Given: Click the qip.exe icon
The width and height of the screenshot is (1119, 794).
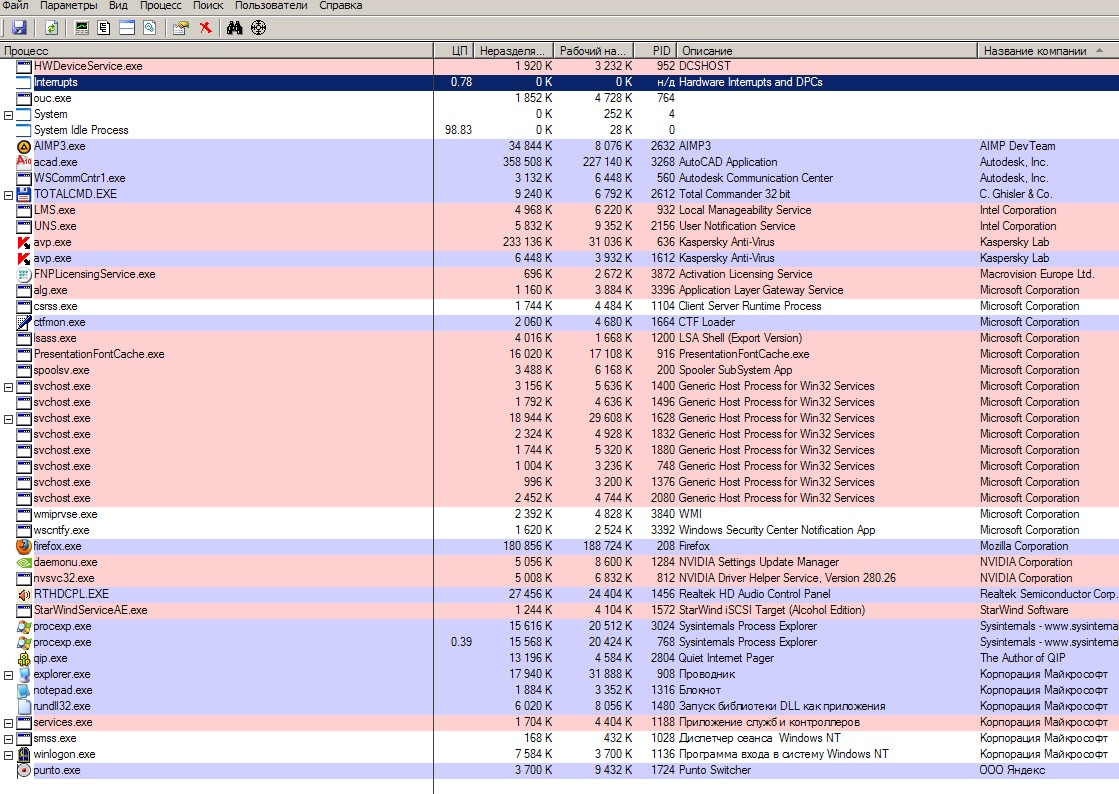Looking at the screenshot, I should 24,658.
